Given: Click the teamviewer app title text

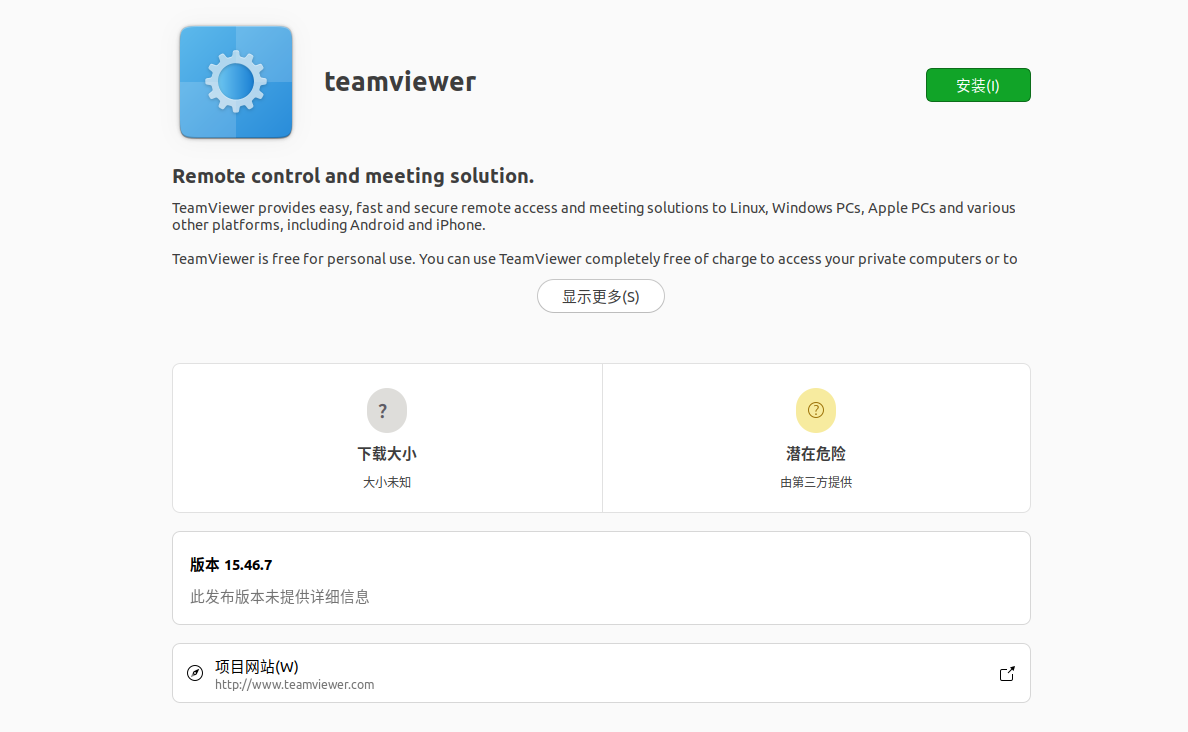Looking at the screenshot, I should click(x=400, y=82).
